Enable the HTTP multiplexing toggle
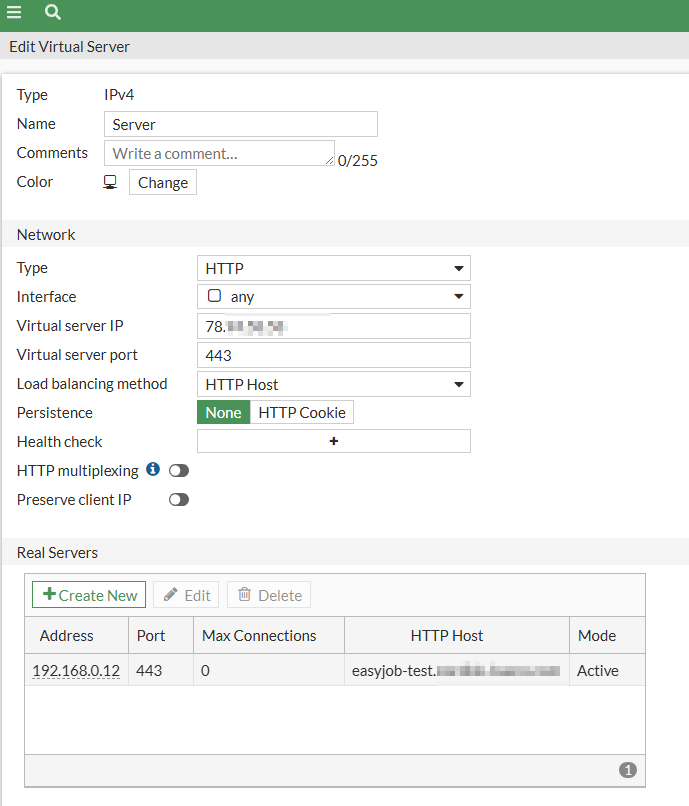This screenshot has height=806, width=689. (x=179, y=471)
